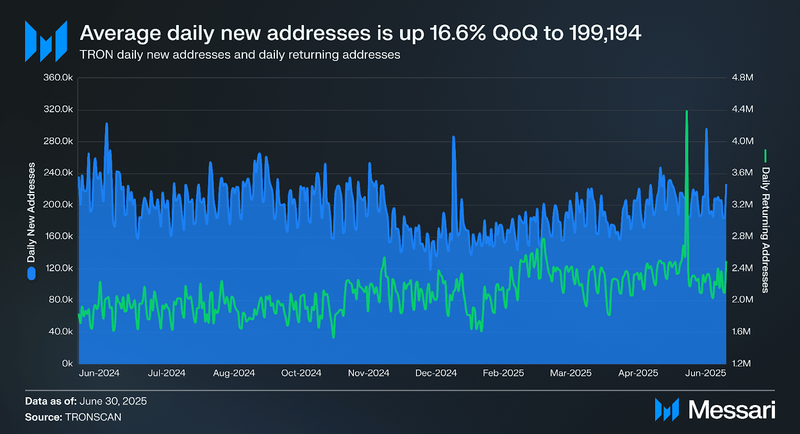Click the blue Daily New Addresses legend marker

pyautogui.click(x=32, y=274)
